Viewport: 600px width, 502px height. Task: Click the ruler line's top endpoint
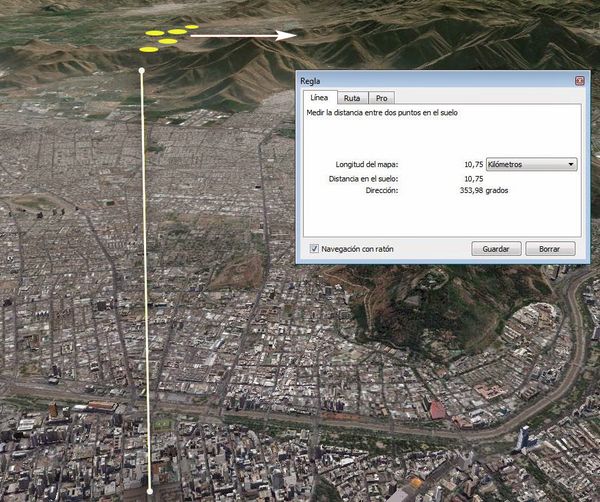pyautogui.click(x=142, y=71)
